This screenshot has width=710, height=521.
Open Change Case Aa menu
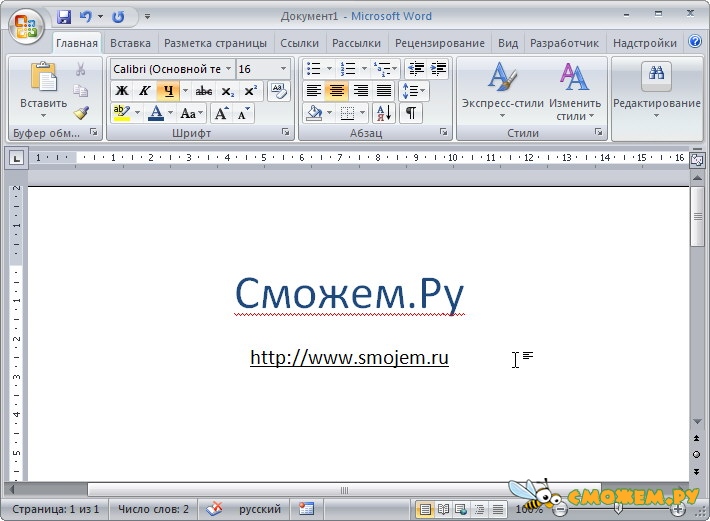(x=192, y=113)
